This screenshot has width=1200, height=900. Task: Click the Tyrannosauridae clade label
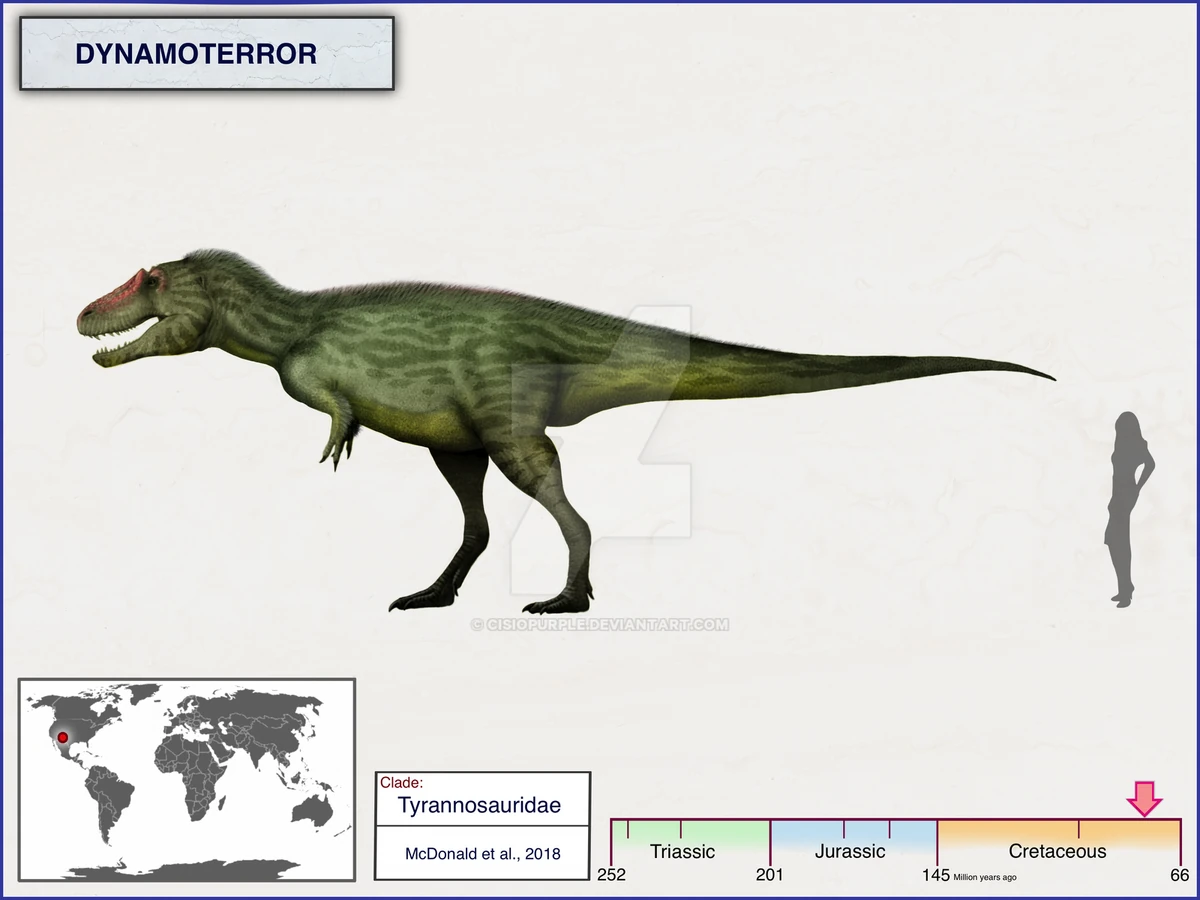pyautogui.click(x=480, y=805)
